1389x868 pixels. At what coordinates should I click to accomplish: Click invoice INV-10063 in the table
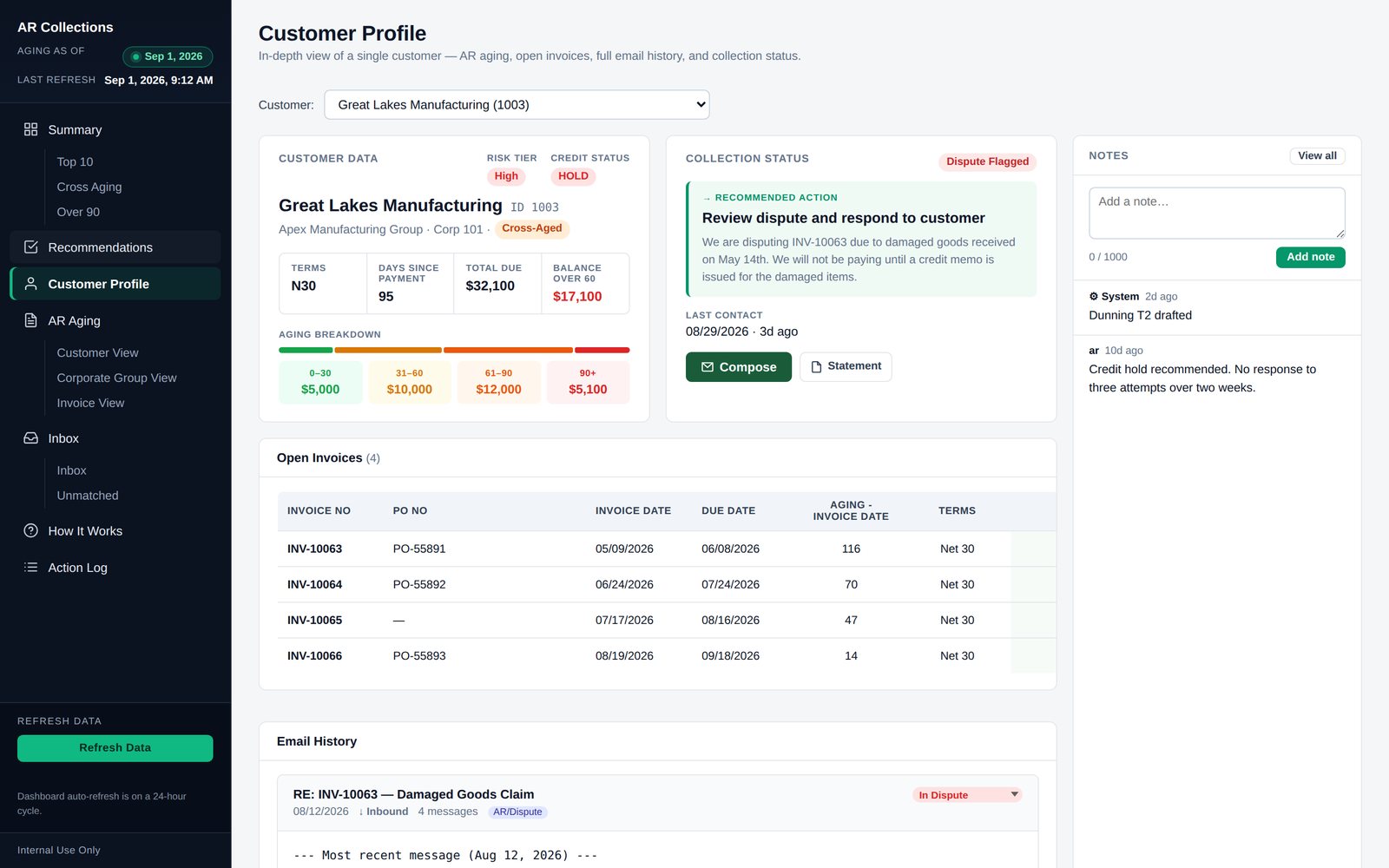pyautogui.click(x=314, y=549)
